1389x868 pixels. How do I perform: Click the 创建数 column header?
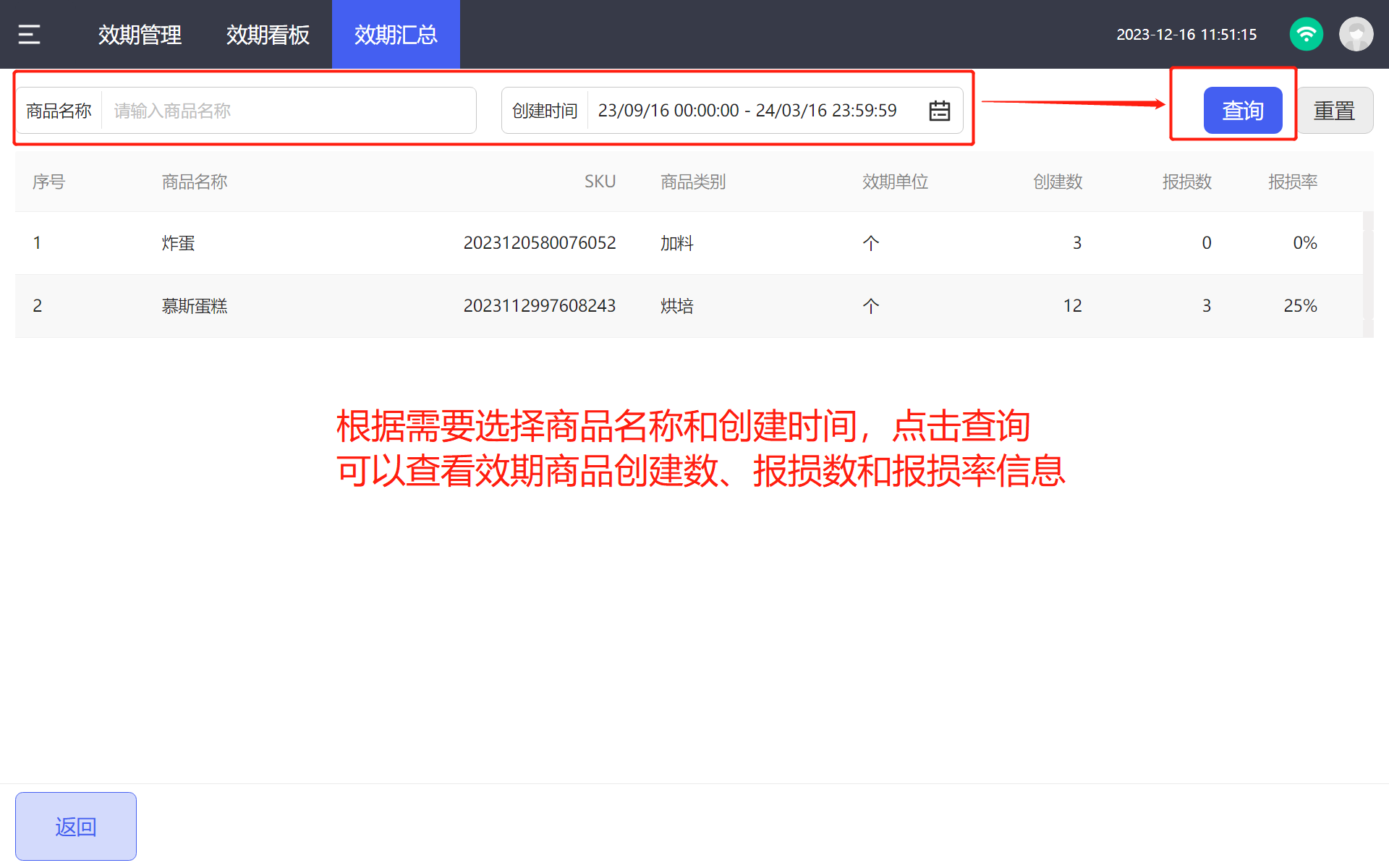pos(1057,182)
